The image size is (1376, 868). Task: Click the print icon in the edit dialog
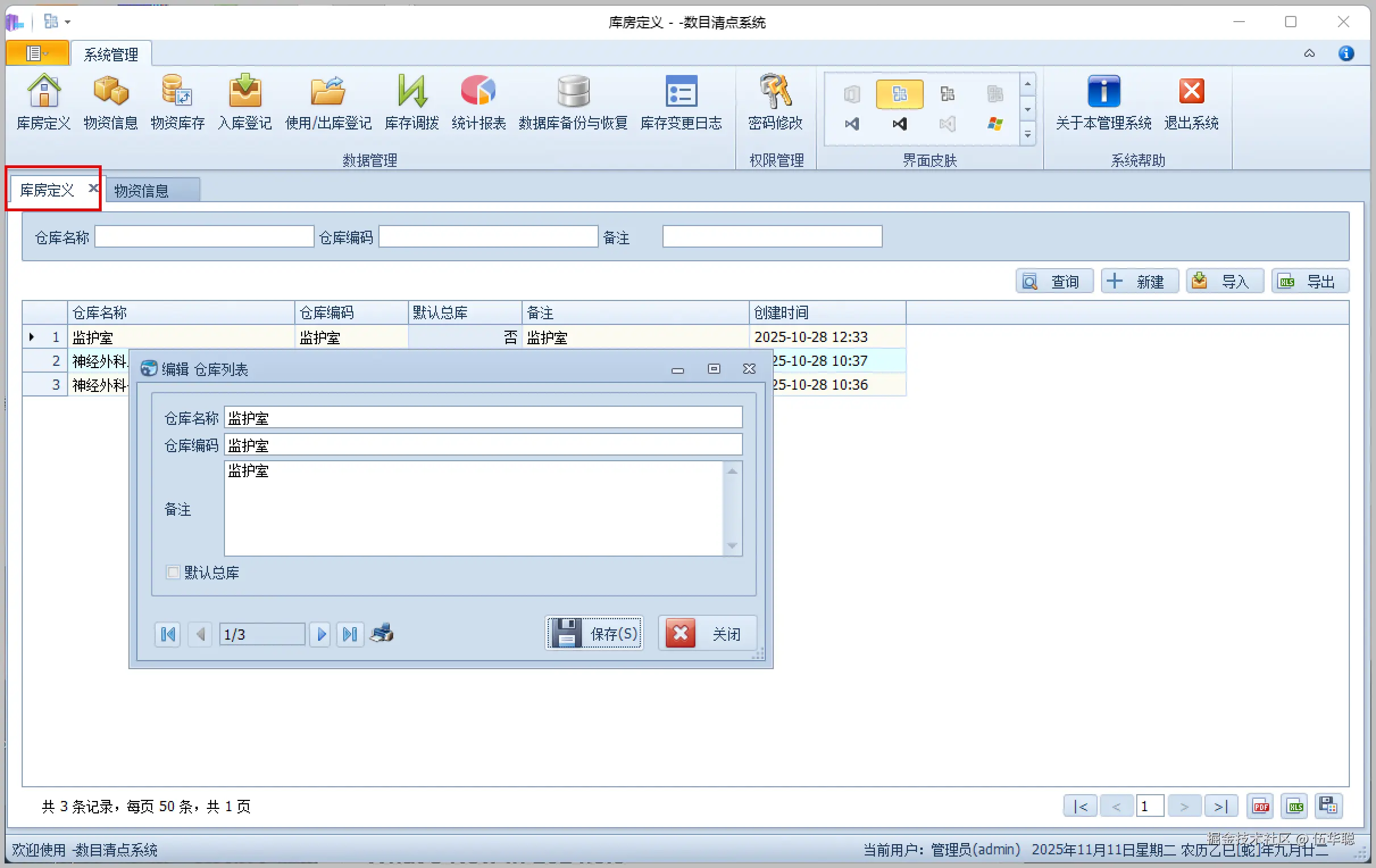(x=382, y=633)
